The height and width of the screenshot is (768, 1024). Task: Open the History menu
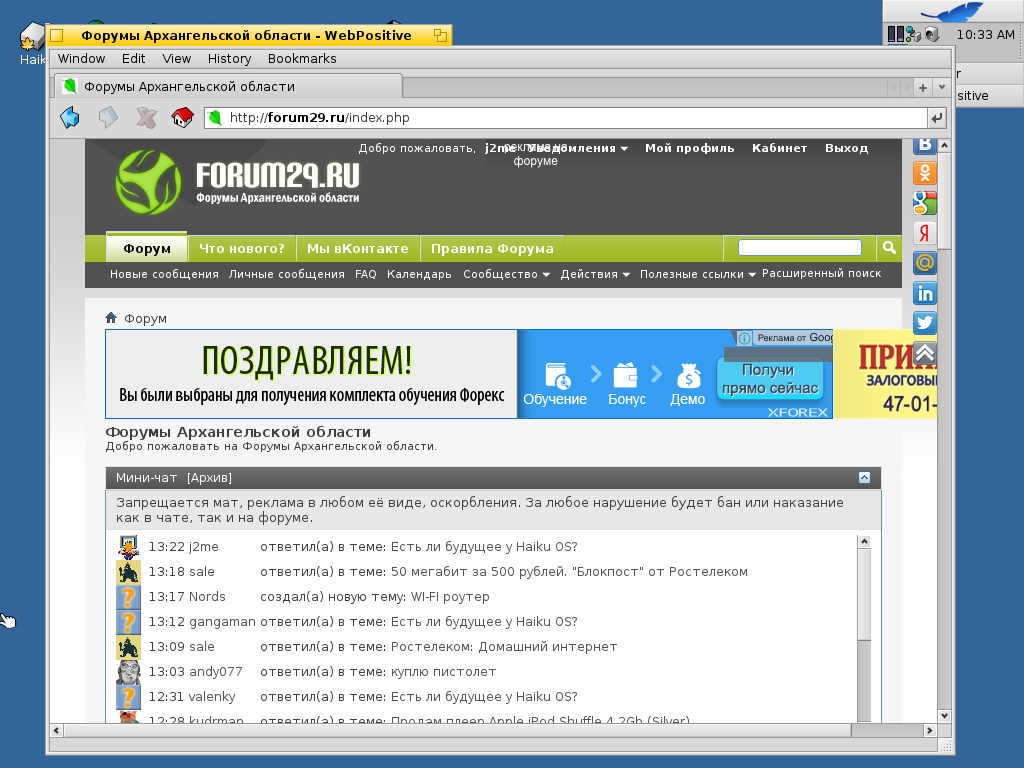pos(229,59)
